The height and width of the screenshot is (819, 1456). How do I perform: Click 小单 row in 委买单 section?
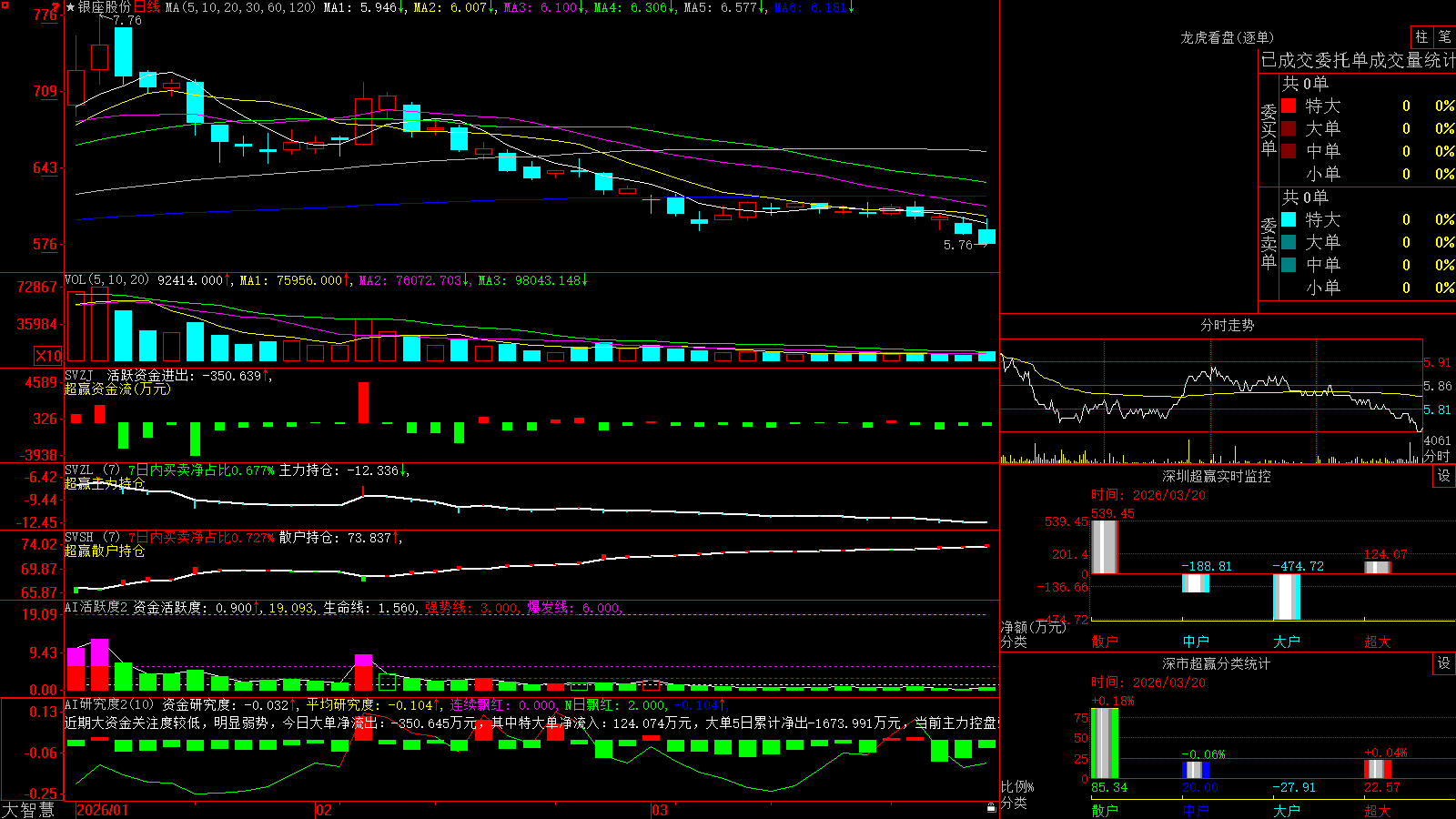click(x=1368, y=174)
